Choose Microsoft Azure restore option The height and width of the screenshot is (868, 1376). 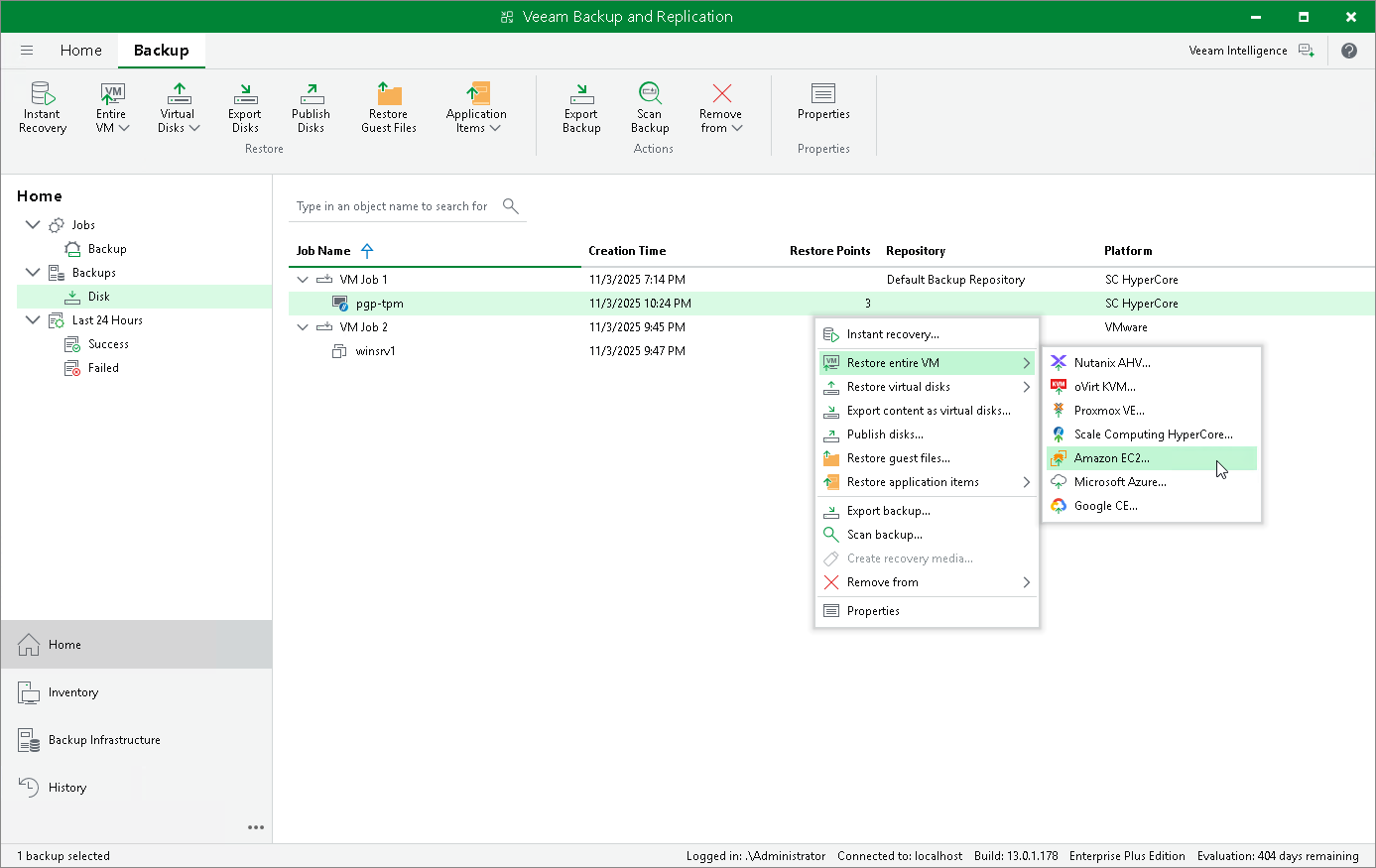pyautogui.click(x=1152, y=482)
